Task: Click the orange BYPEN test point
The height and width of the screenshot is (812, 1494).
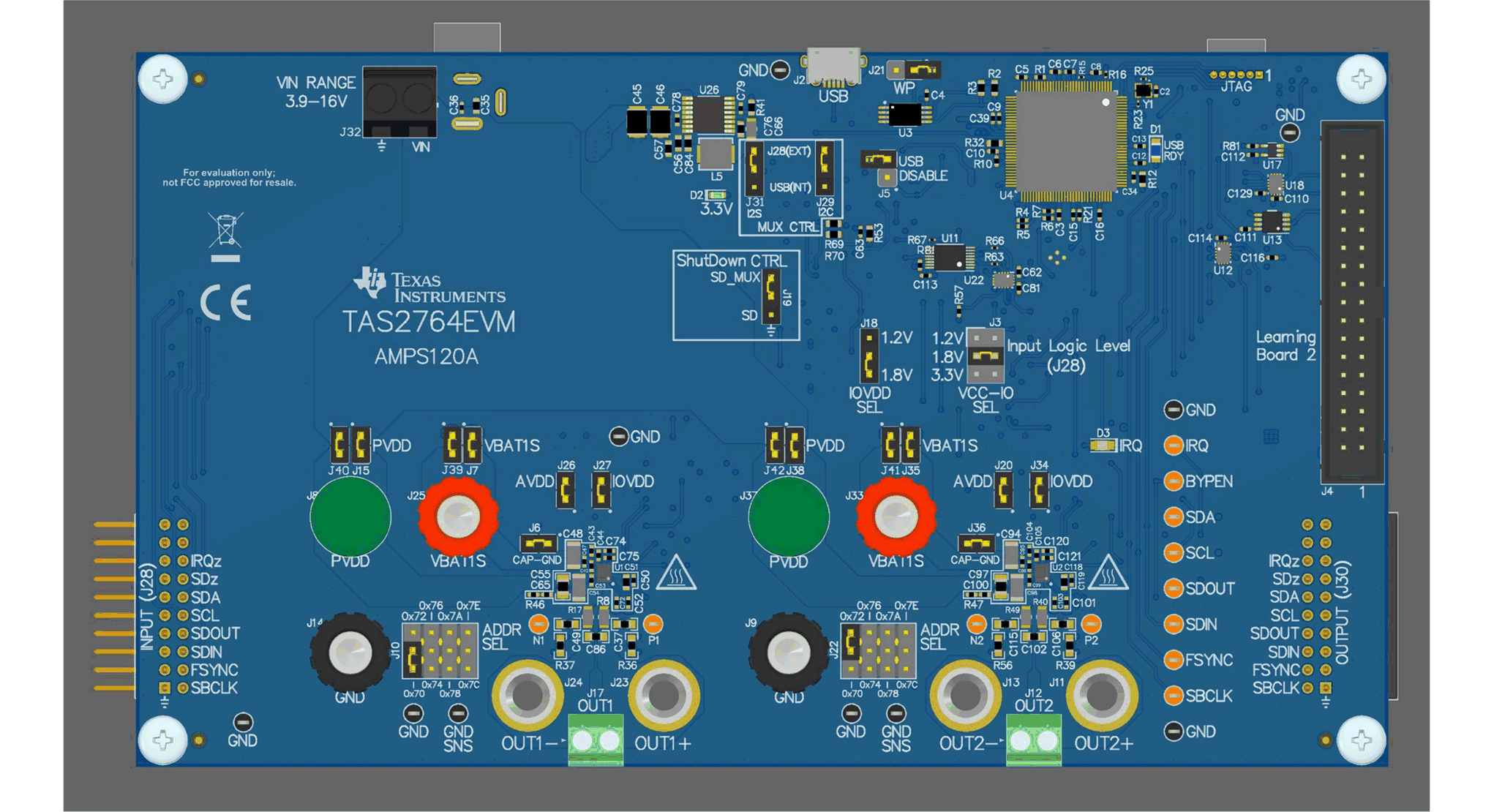Action: [x=1173, y=481]
